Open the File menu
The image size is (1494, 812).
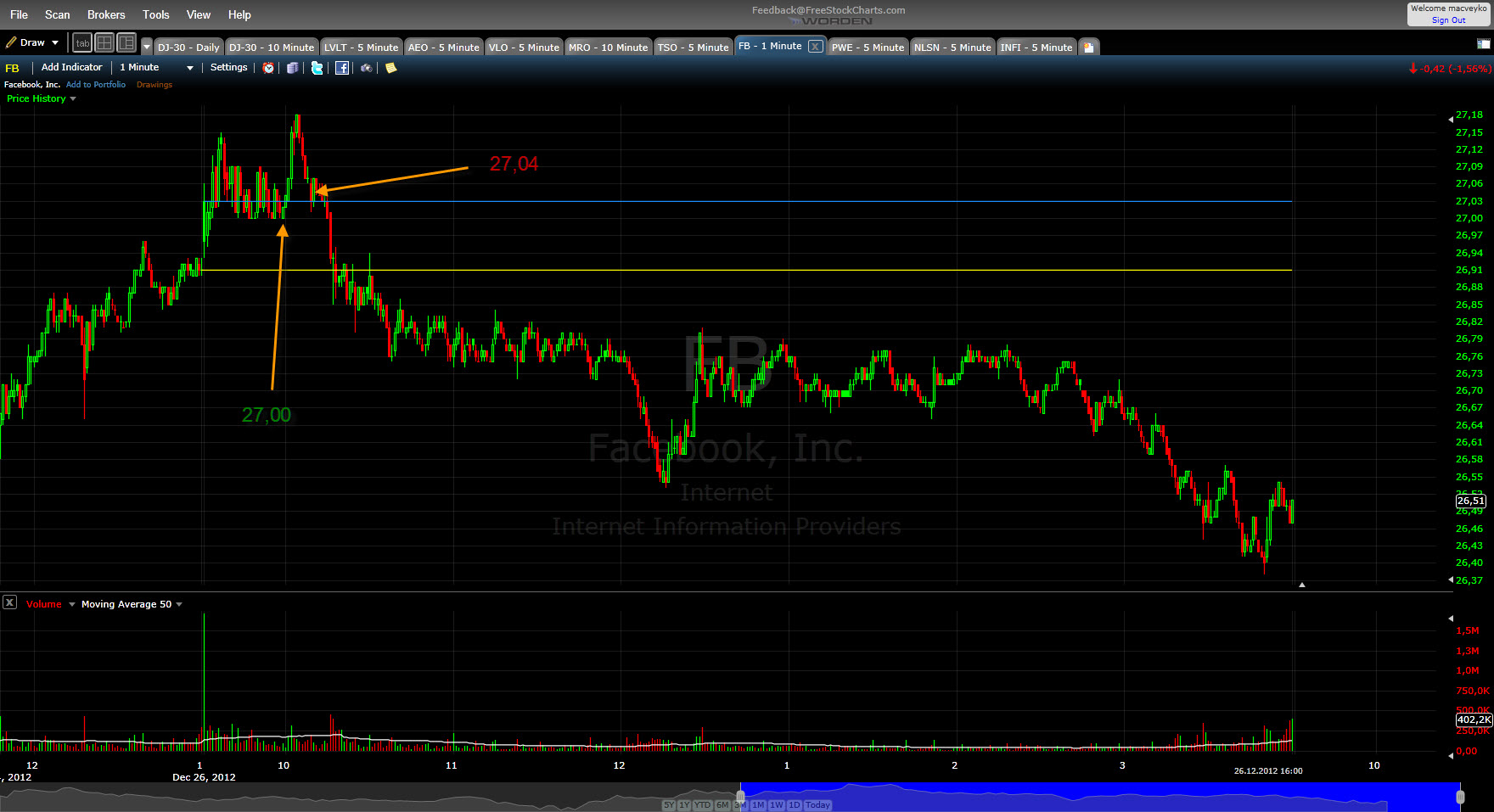pyautogui.click(x=19, y=14)
